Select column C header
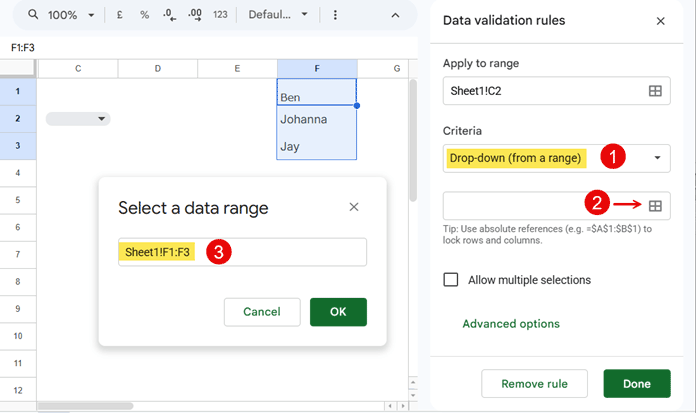This screenshot has height=413, width=696. point(78,68)
